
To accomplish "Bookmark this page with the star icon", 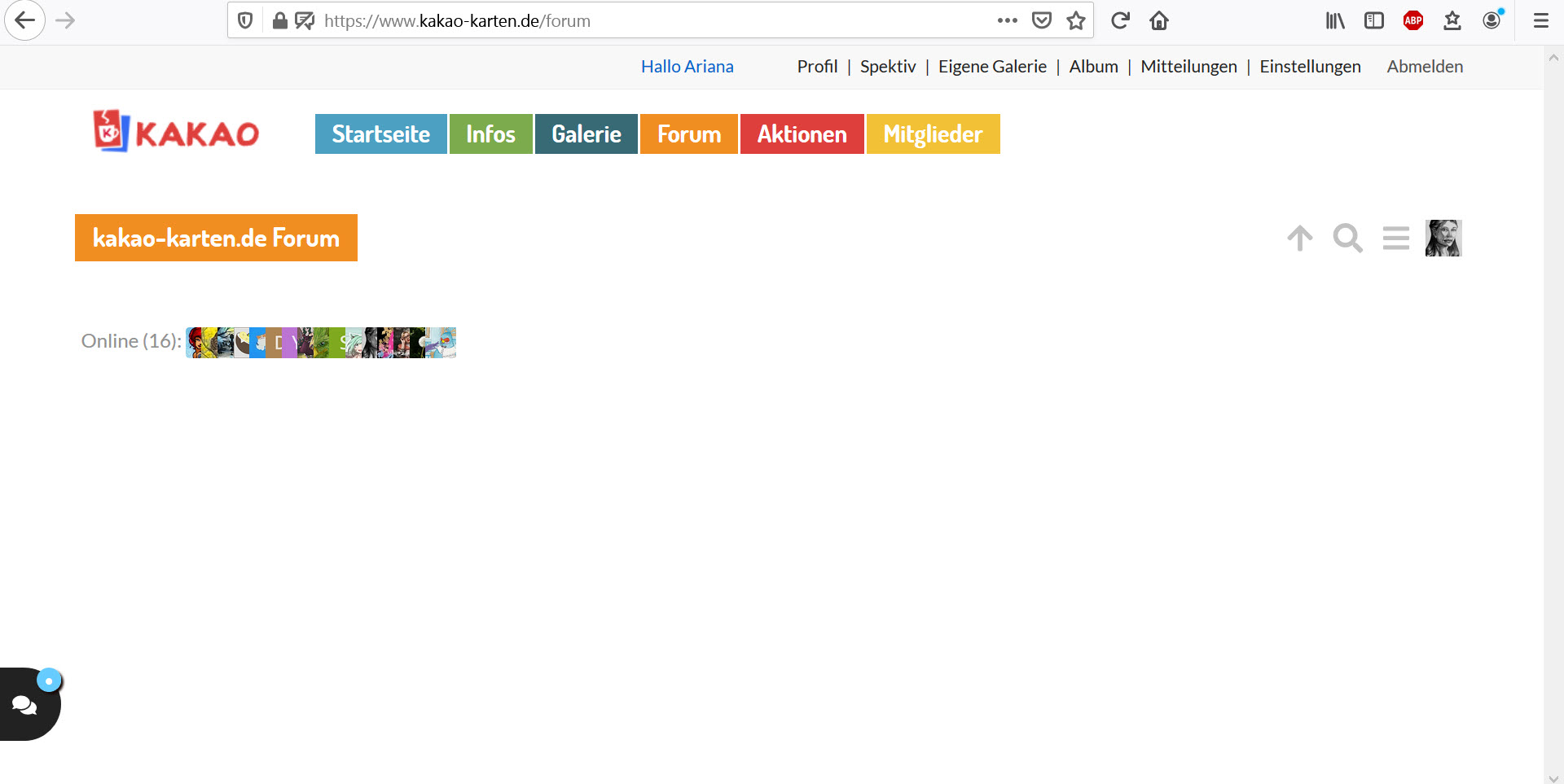I will [x=1076, y=21].
